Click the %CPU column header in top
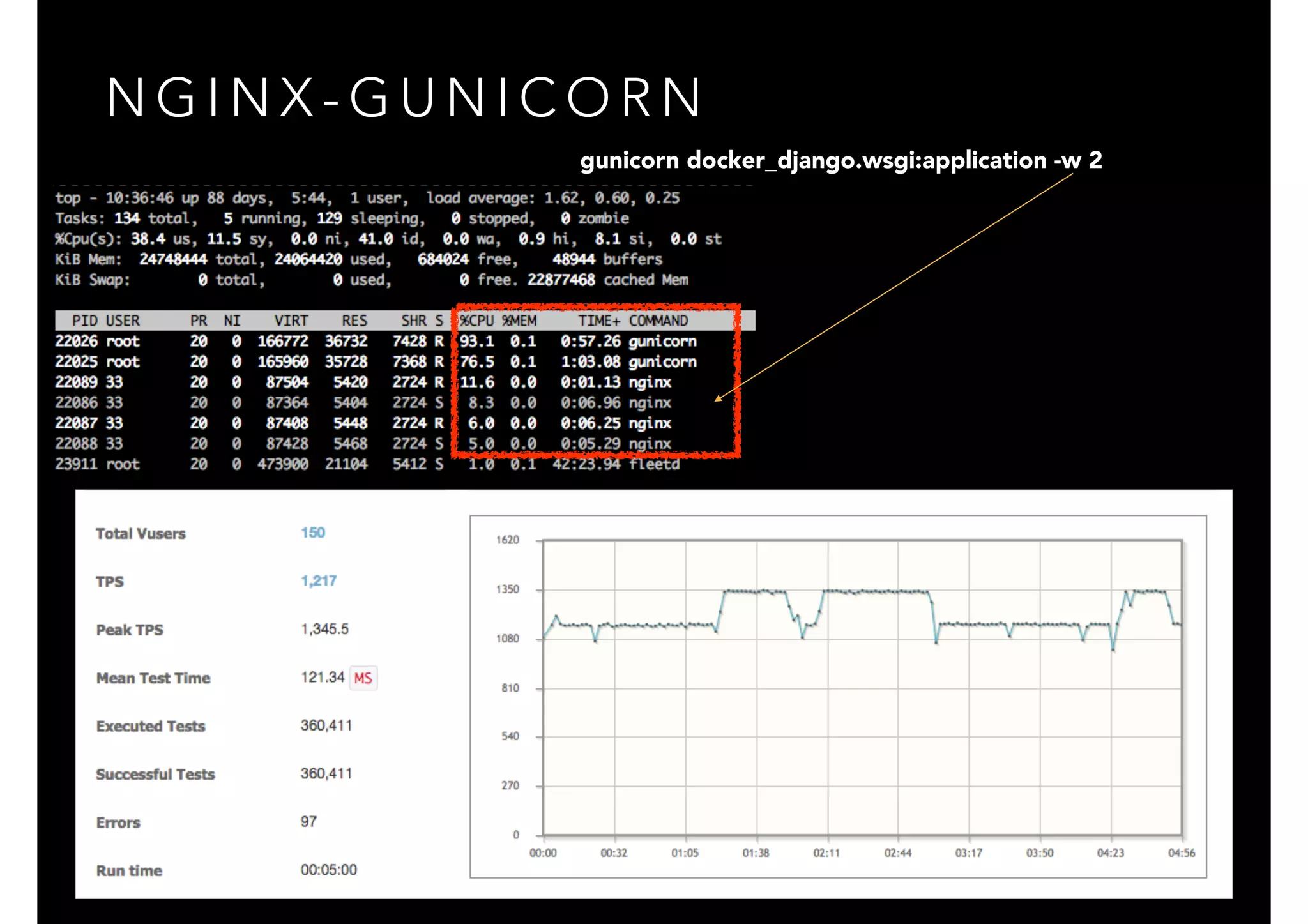1308x924 pixels. (476, 321)
